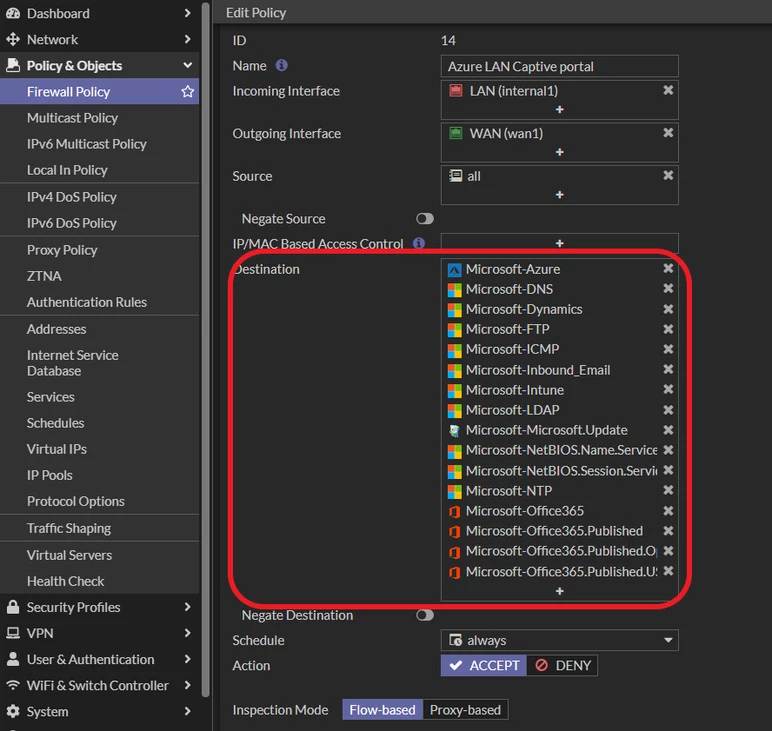Screen dimensions: 772x731
Task: Set action to DENY
Action: 562,666
